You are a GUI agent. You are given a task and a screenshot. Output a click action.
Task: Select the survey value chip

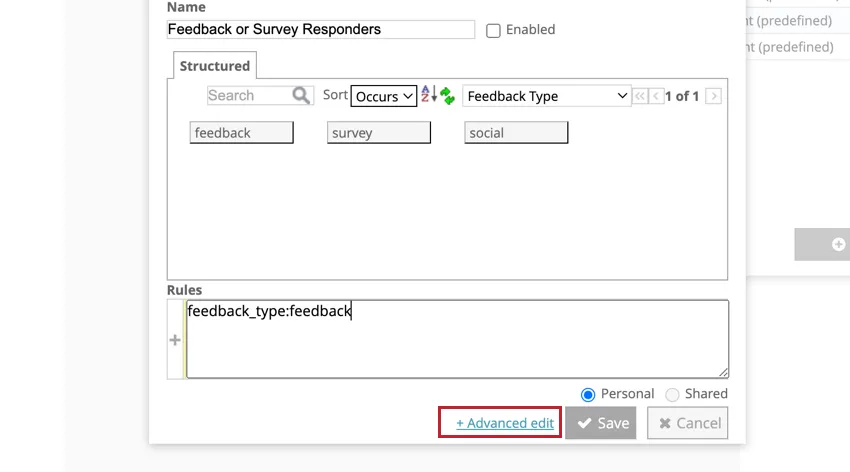pos(379,133)
